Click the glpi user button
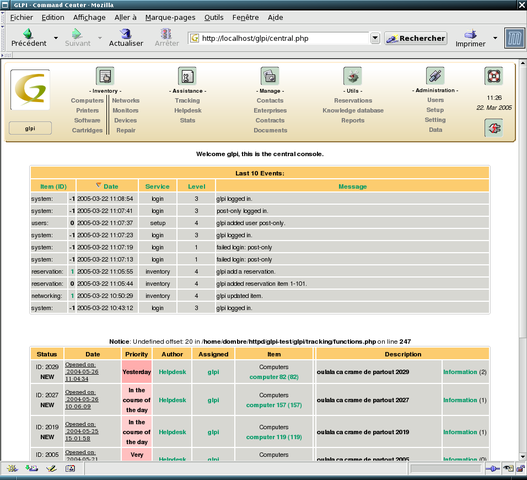 (x=30, y=128)
